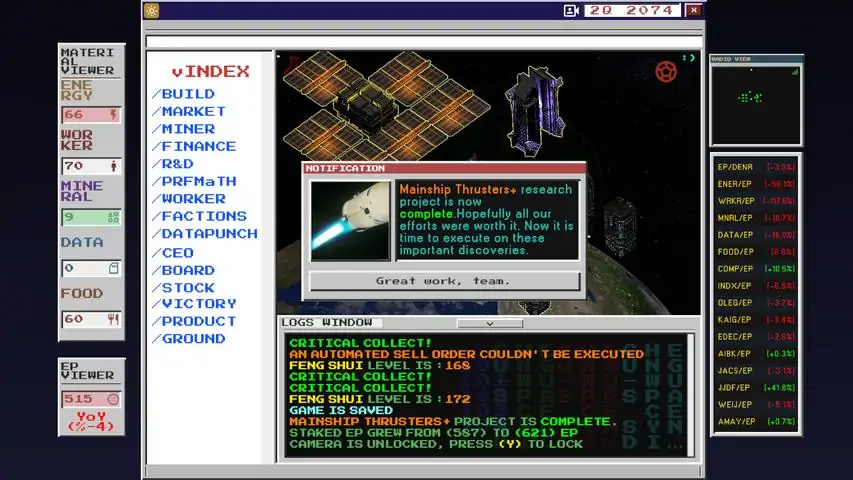Click the solar panel station in space view

(384, 106)
